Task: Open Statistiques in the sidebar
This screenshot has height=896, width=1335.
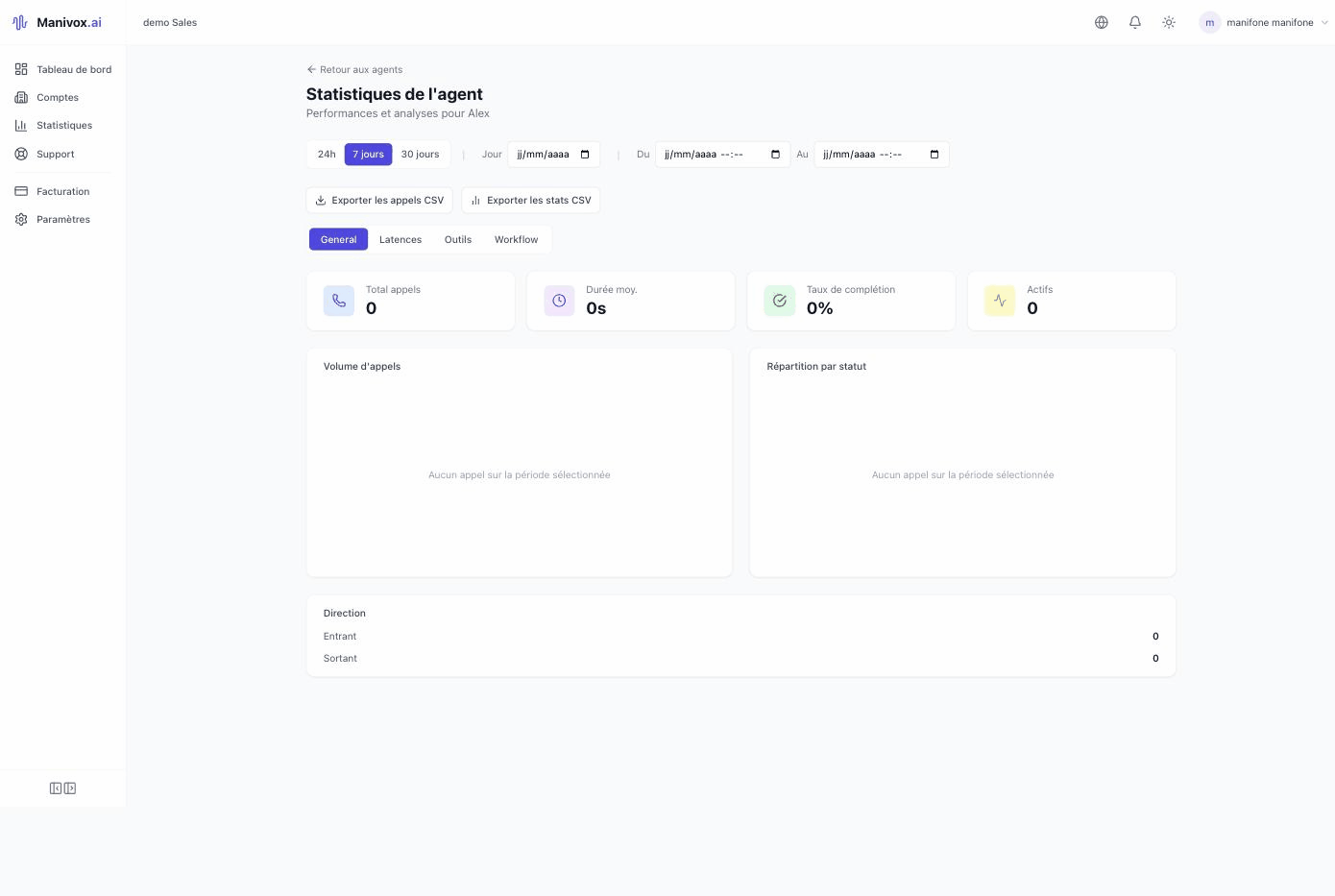Action: (63, 125)
